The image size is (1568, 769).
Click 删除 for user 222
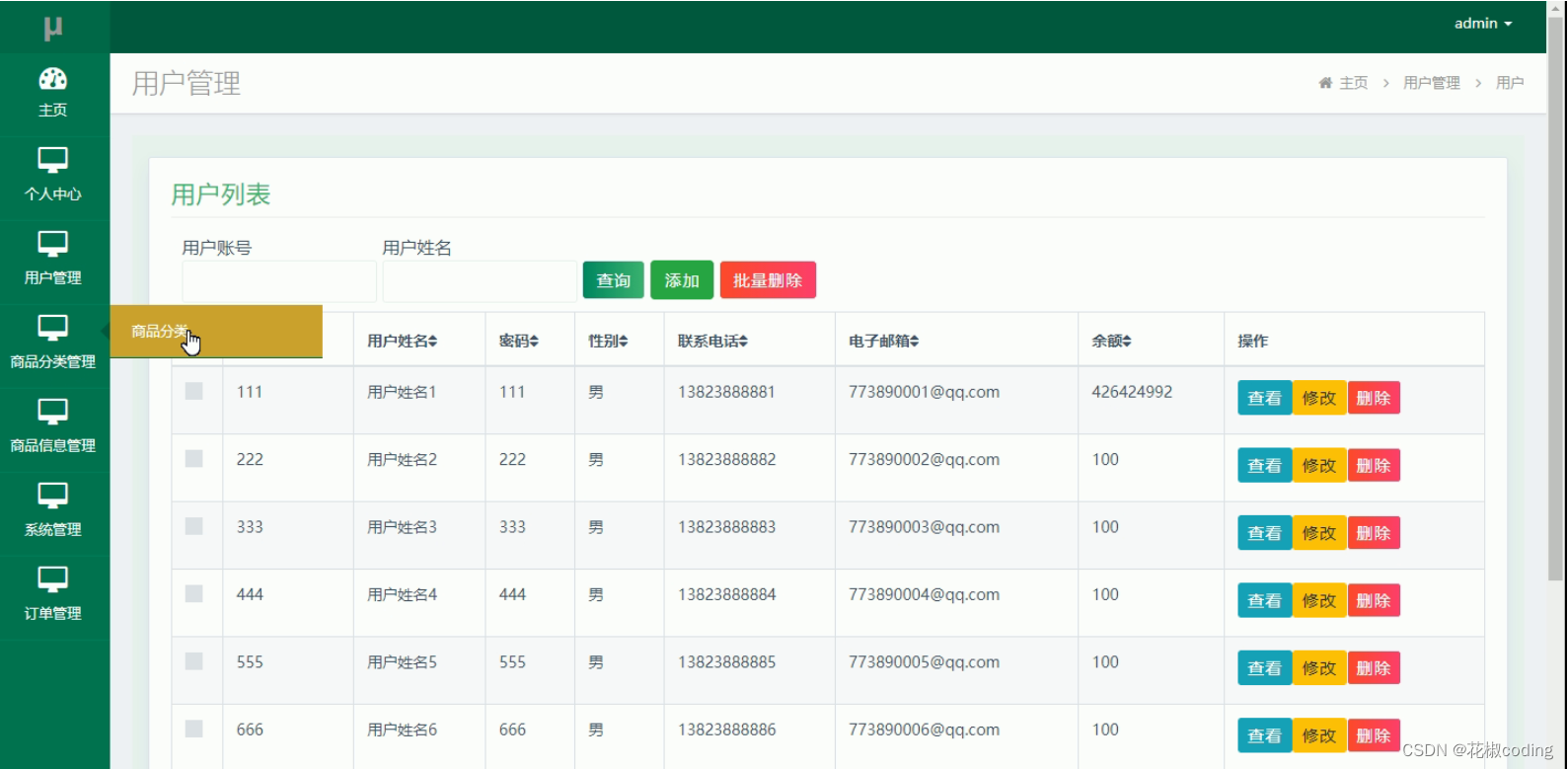(1374, 465)
